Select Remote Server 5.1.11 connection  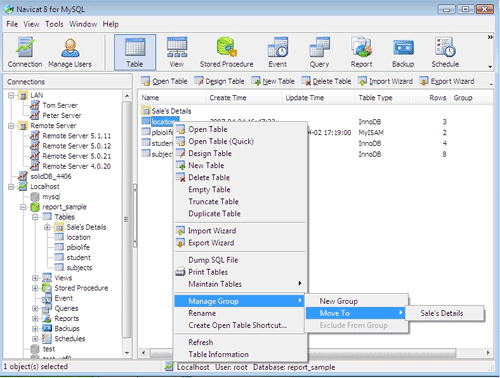pos(77,136)
